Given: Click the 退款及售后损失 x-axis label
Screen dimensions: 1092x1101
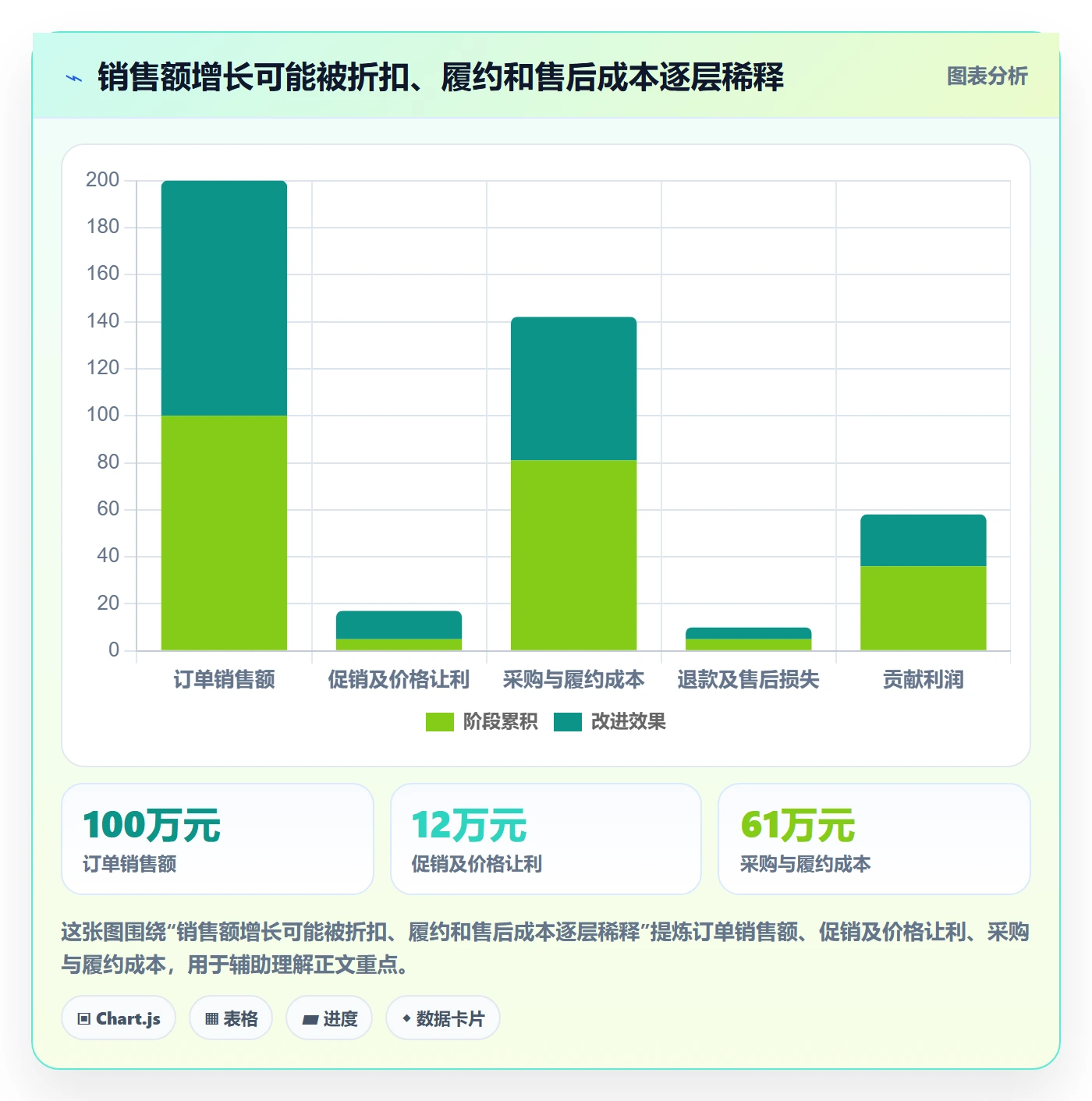Looking at the screenshot, I should point(748,680).
